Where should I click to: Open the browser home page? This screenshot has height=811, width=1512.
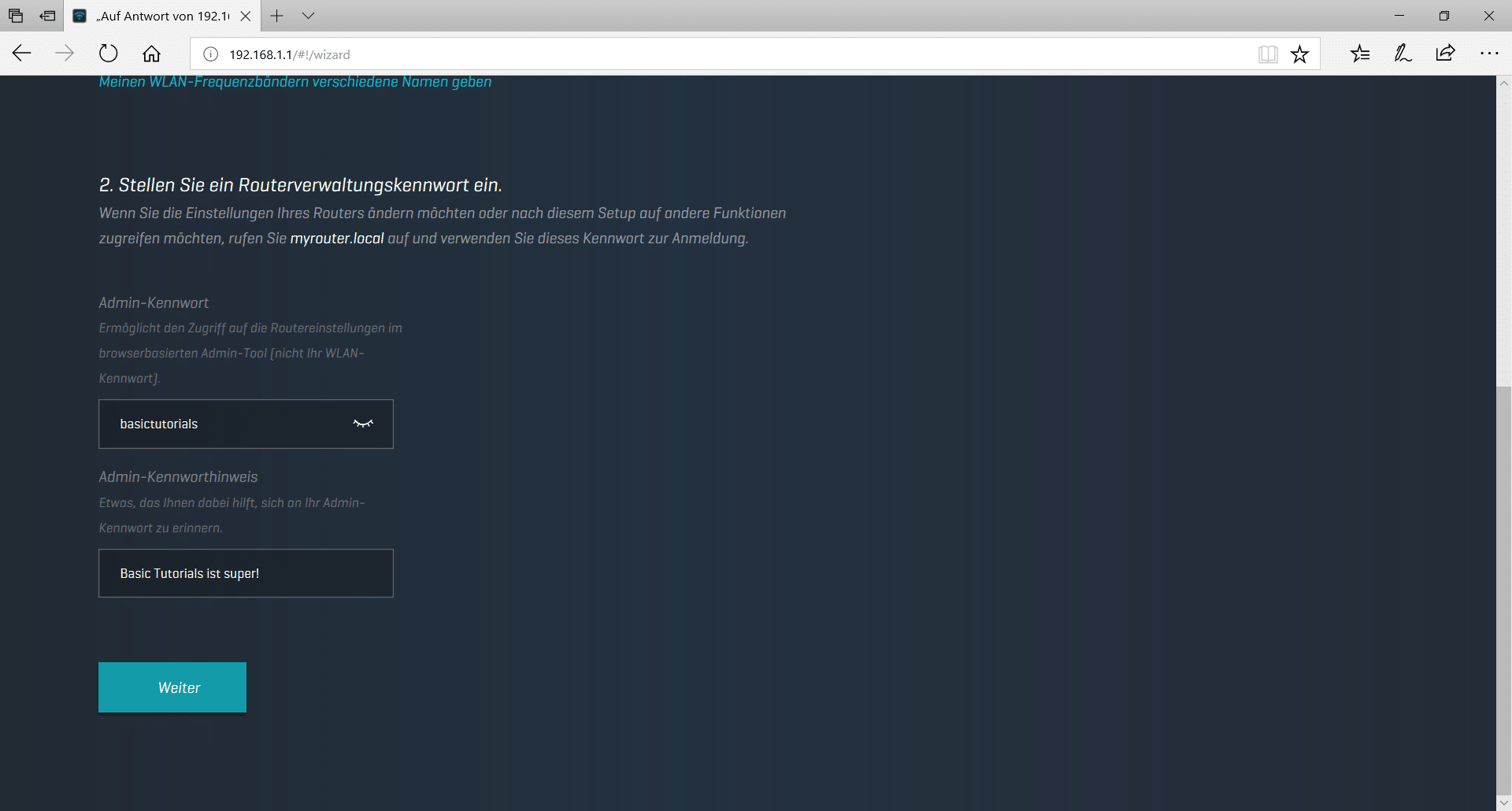click(151, 54)
